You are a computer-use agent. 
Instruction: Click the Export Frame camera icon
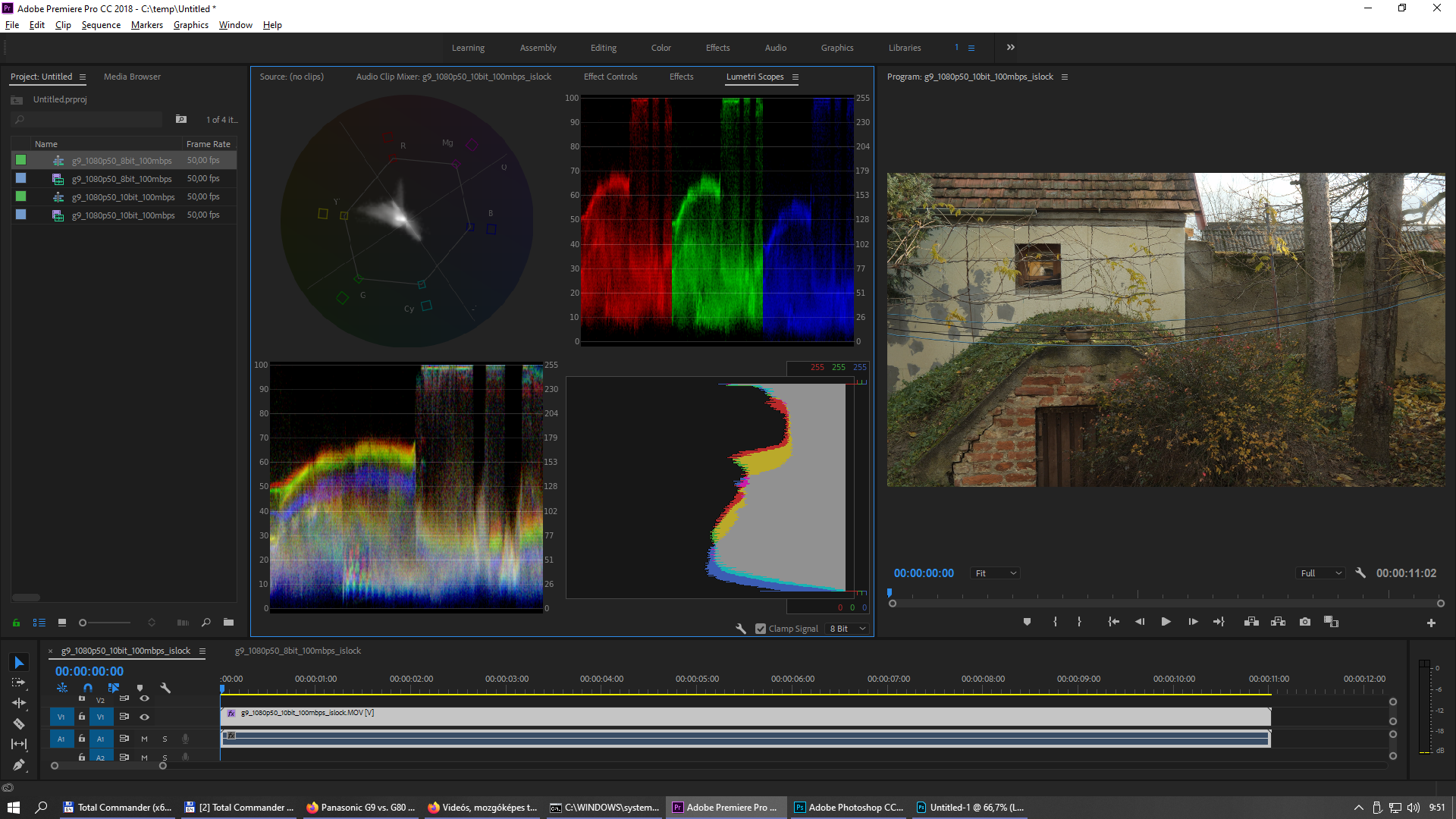click(x=1304, y=622)
